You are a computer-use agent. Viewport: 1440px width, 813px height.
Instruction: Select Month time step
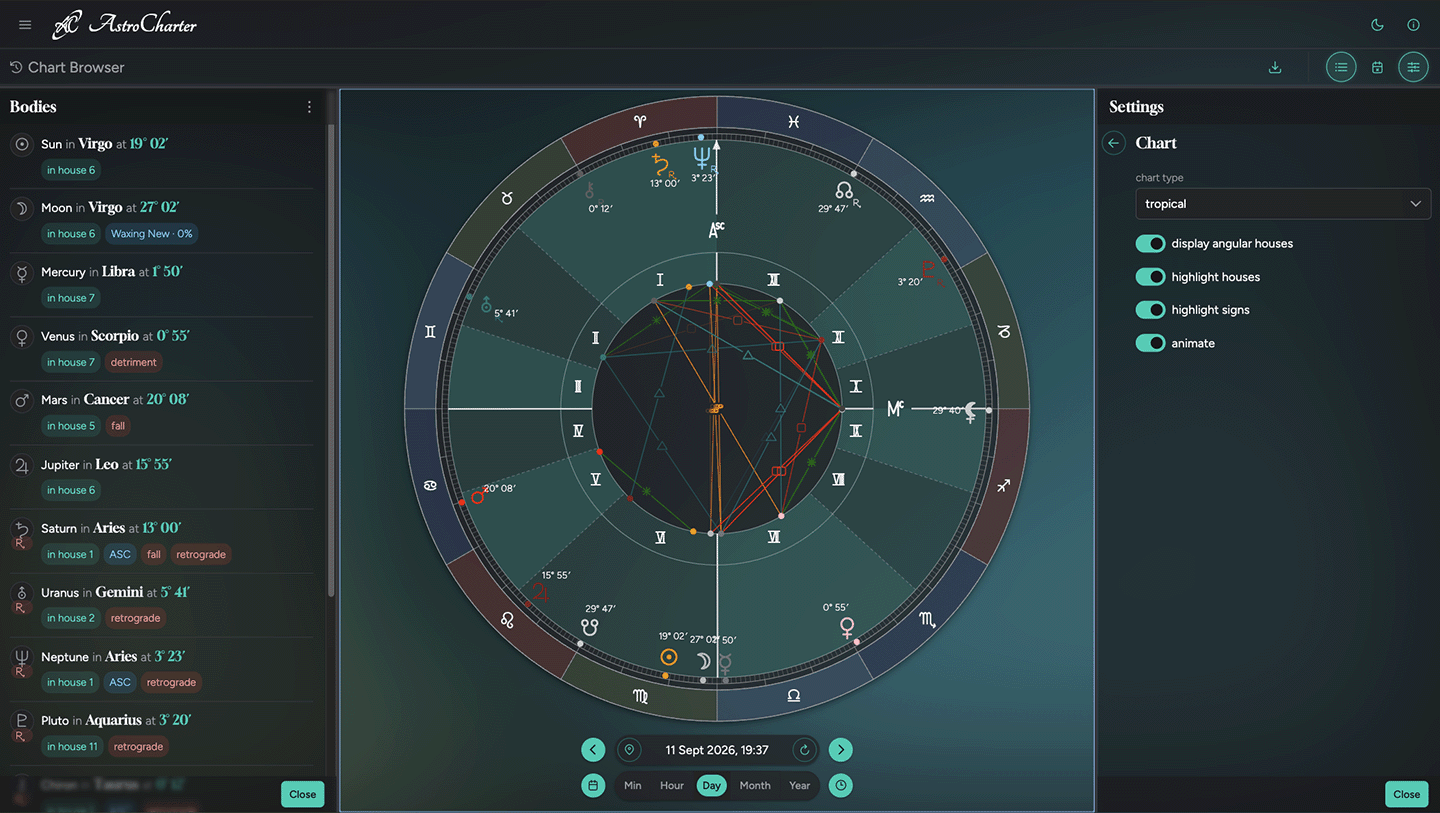click(755, 785)
